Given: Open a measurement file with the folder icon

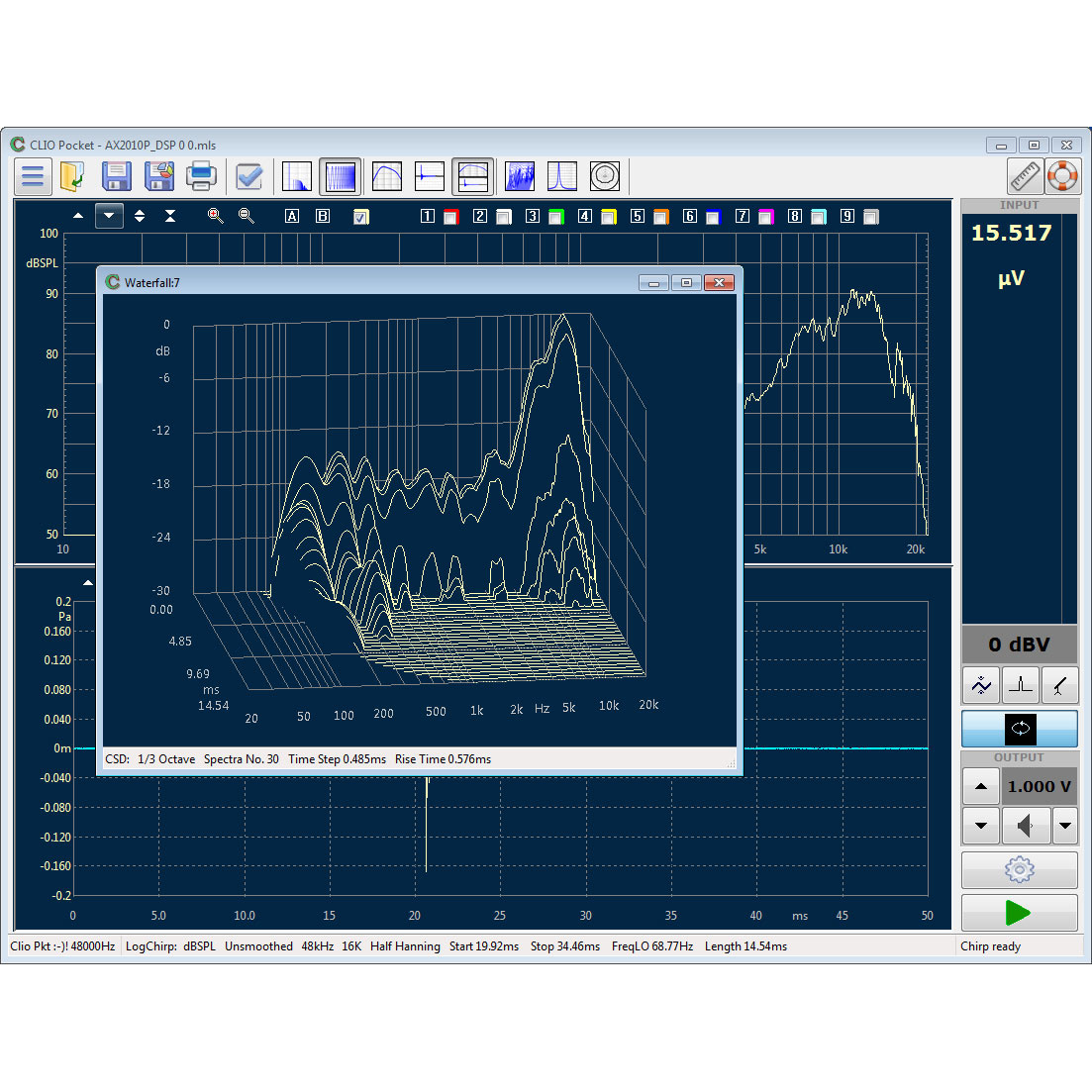Looking at the screenshot, I should [71, 176].
